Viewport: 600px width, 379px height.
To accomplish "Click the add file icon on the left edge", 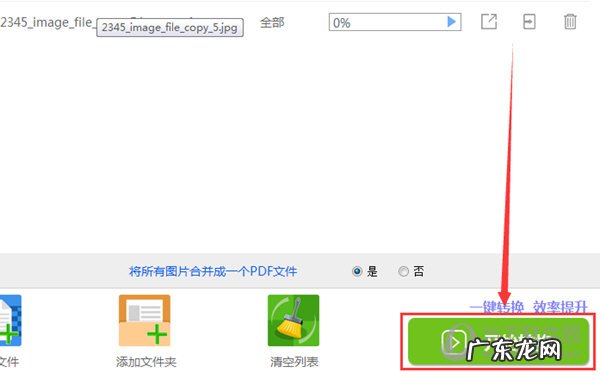I will click(x=10, y=320).
